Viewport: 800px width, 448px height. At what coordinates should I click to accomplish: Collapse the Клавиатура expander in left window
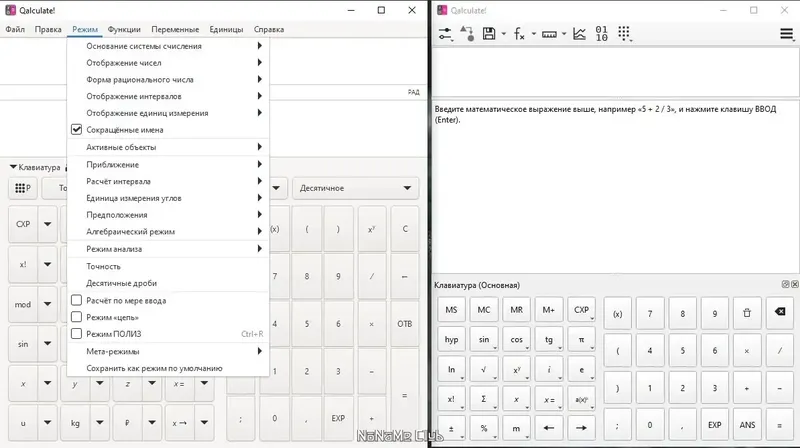13,167
